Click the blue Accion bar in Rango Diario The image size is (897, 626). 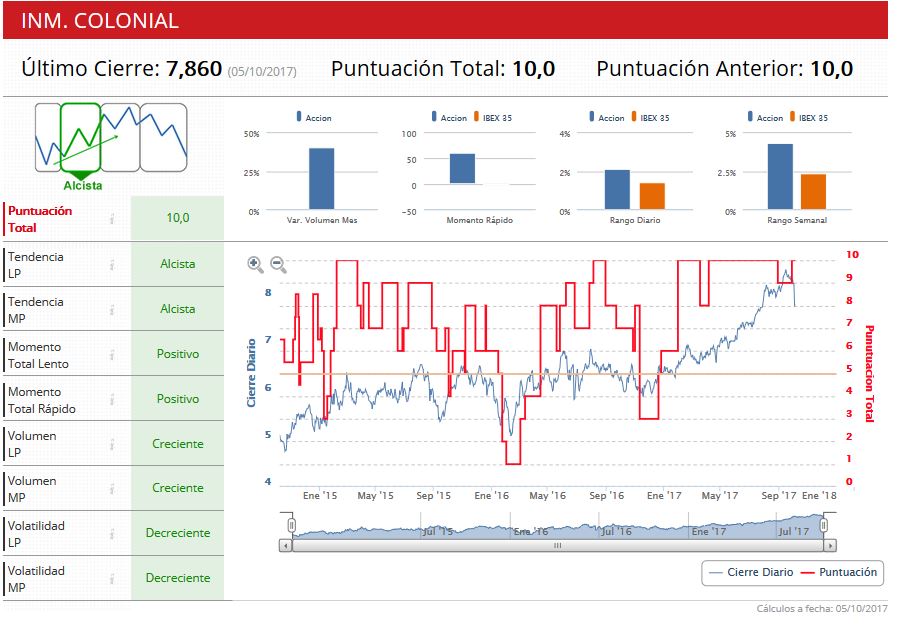point(617,189)
